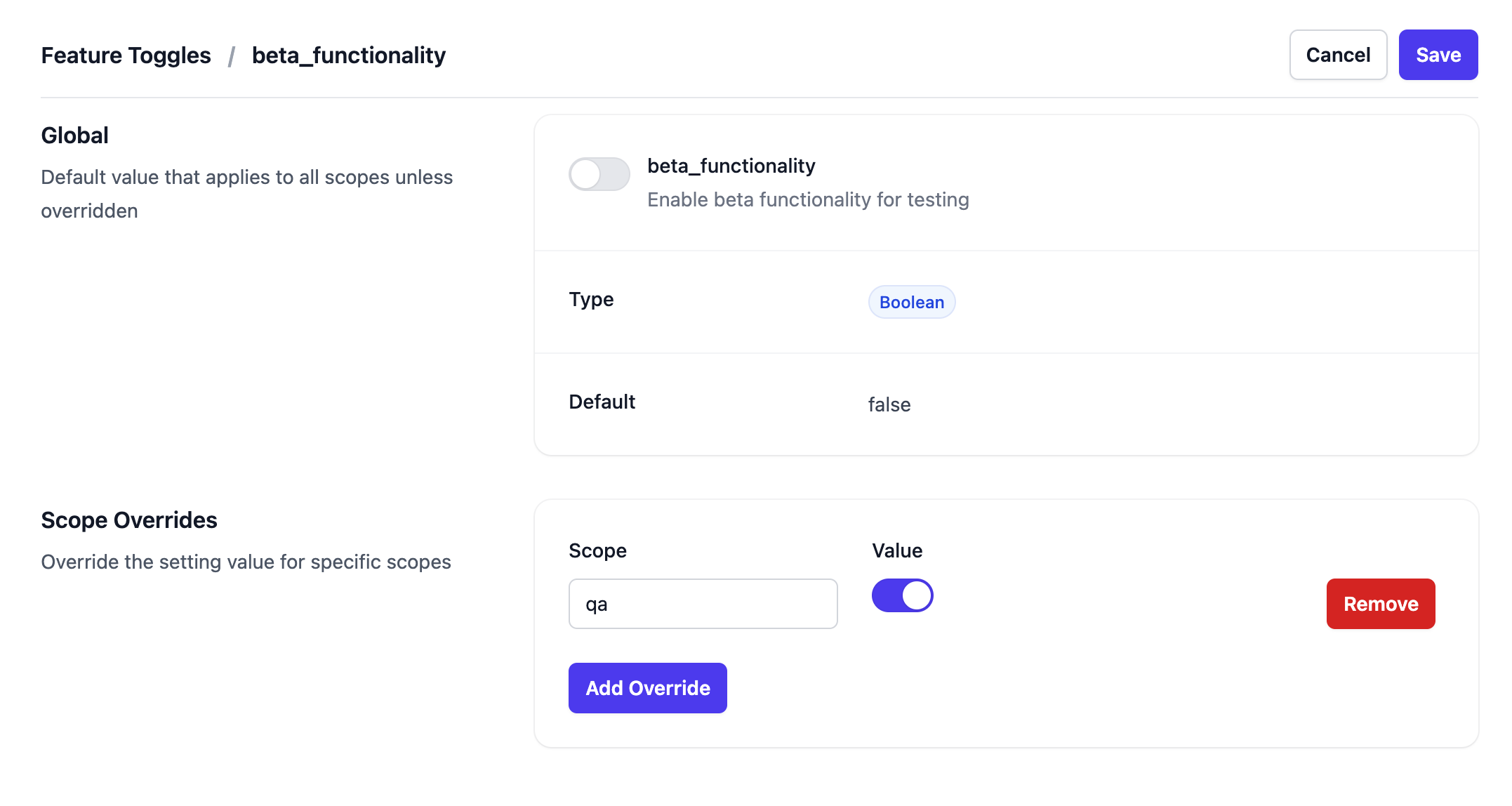Click the Global section heading
The width and height of the screenshot is (1512, 806).
74,136
